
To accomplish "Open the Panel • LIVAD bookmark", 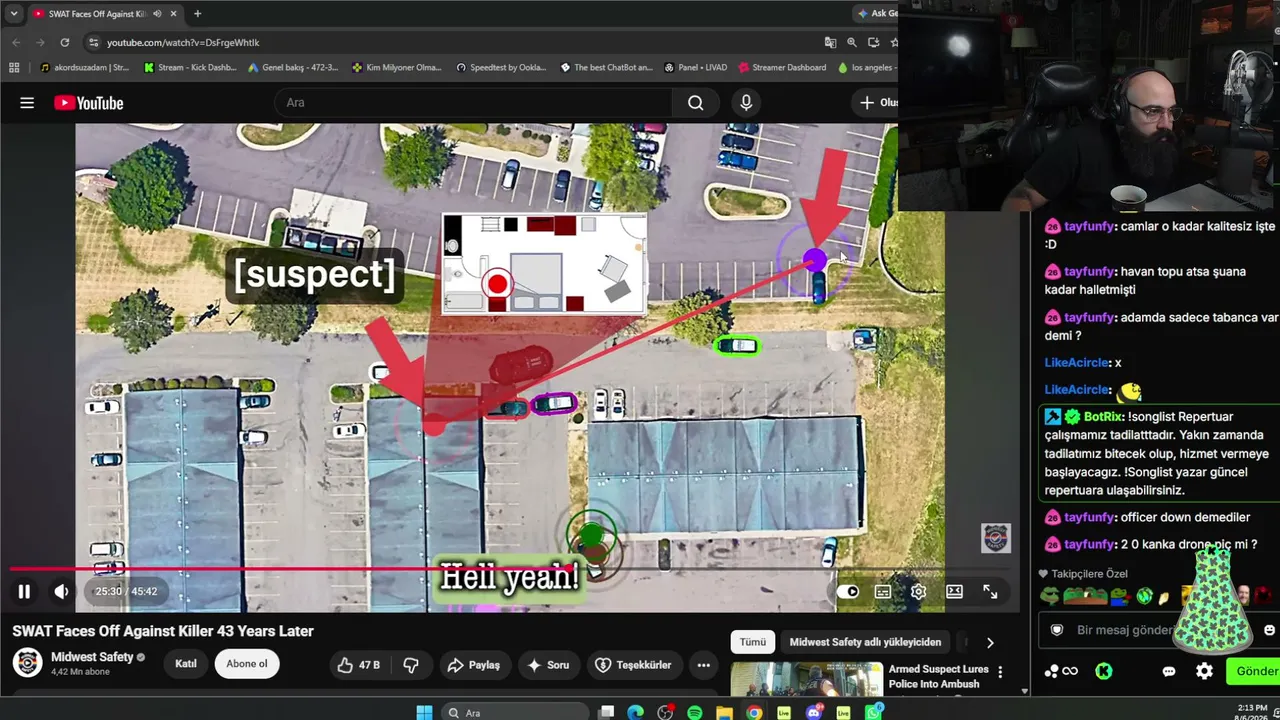I will click(695, 68).
